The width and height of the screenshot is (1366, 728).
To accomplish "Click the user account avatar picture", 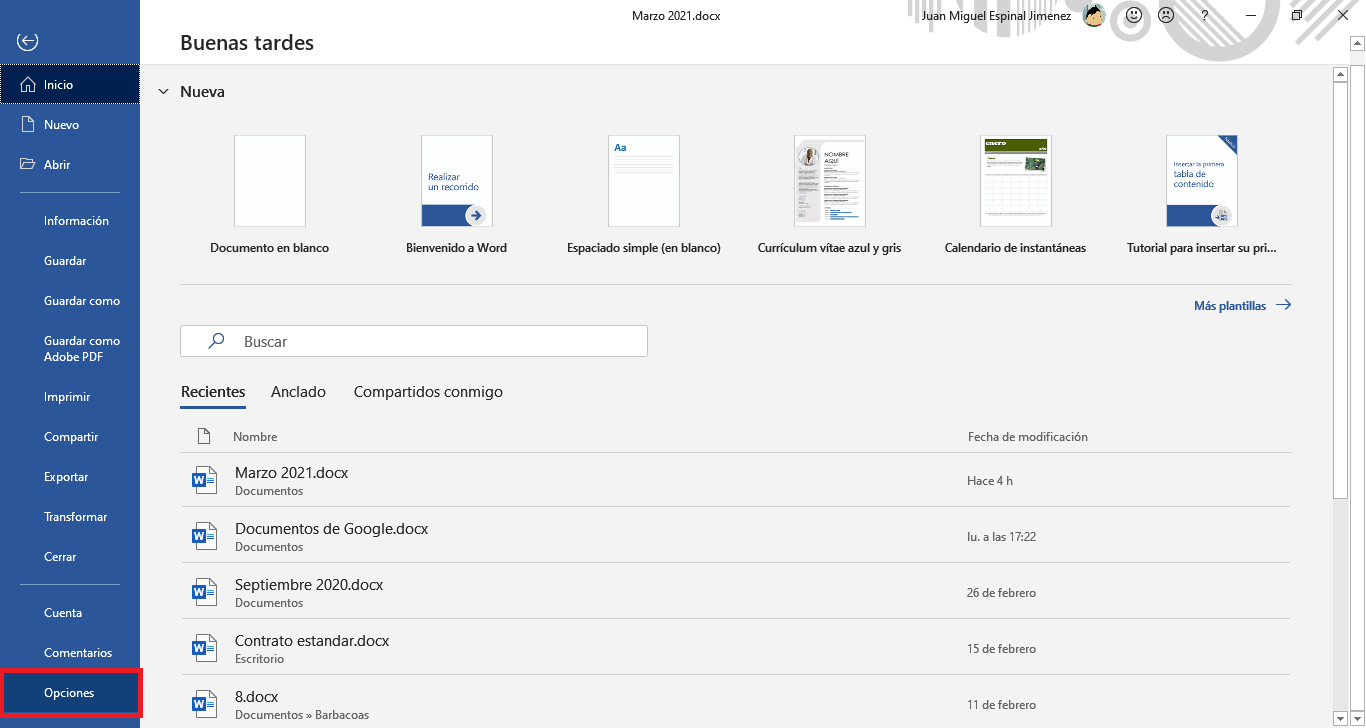I will 1094,15.
